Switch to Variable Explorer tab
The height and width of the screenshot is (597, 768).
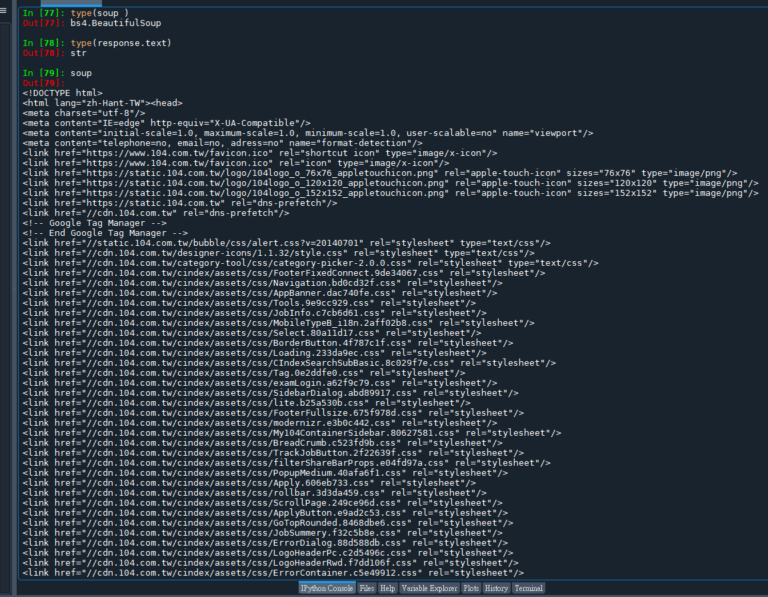pyautogui.click(x=428, y=589)
